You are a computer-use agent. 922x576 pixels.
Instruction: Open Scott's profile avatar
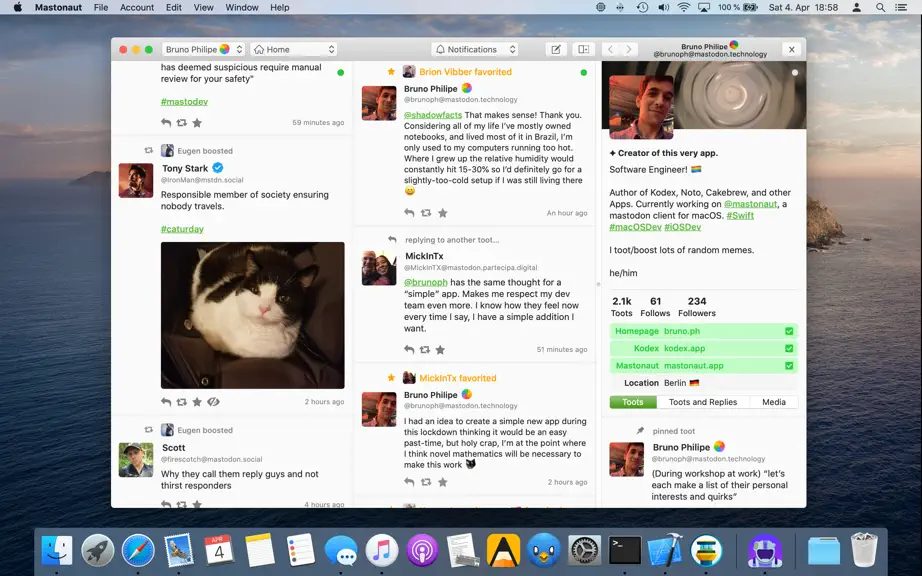(136, 460)
